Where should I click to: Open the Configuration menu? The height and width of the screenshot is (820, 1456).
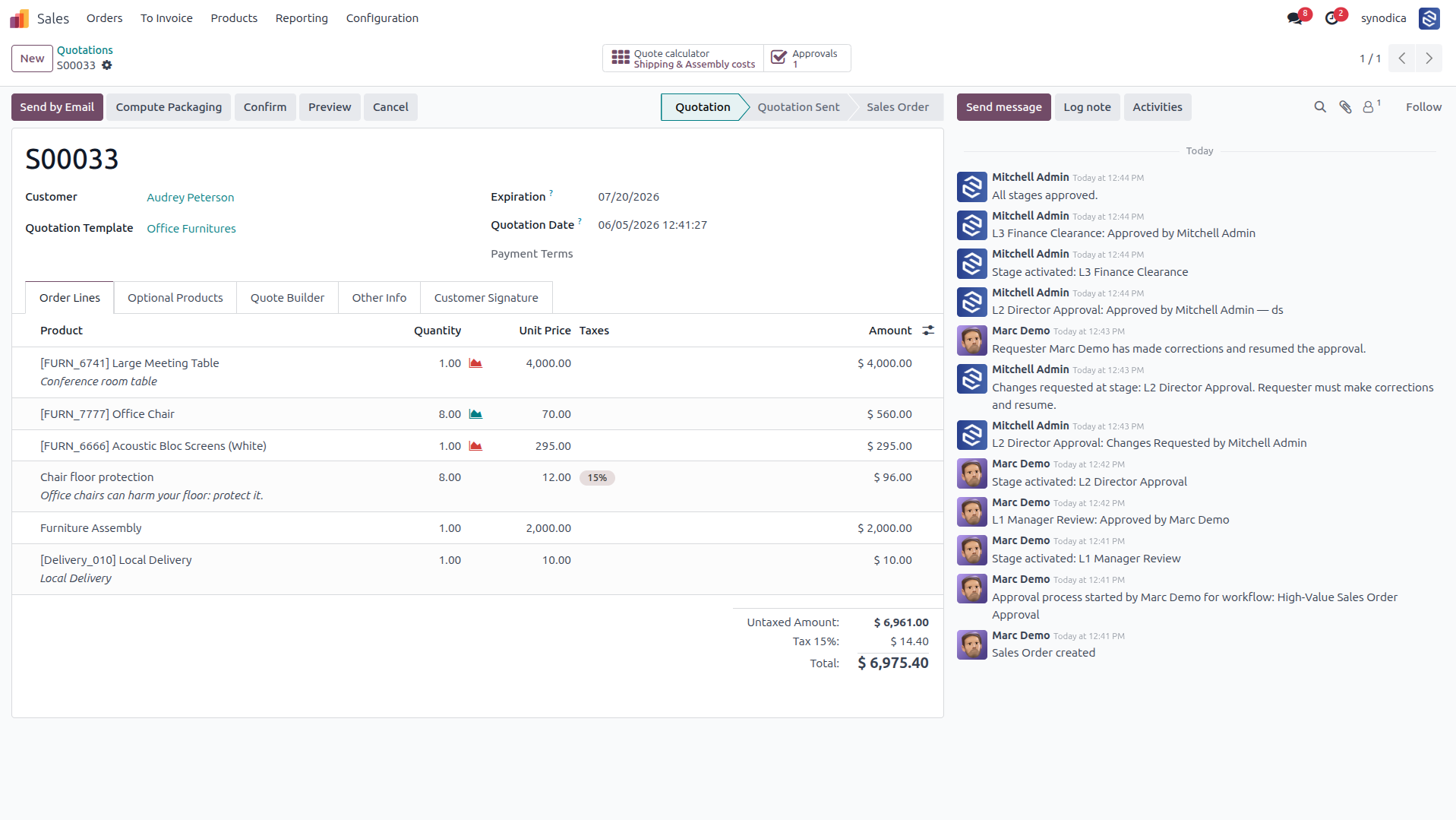pyautogui.click(x=382, y=18)
